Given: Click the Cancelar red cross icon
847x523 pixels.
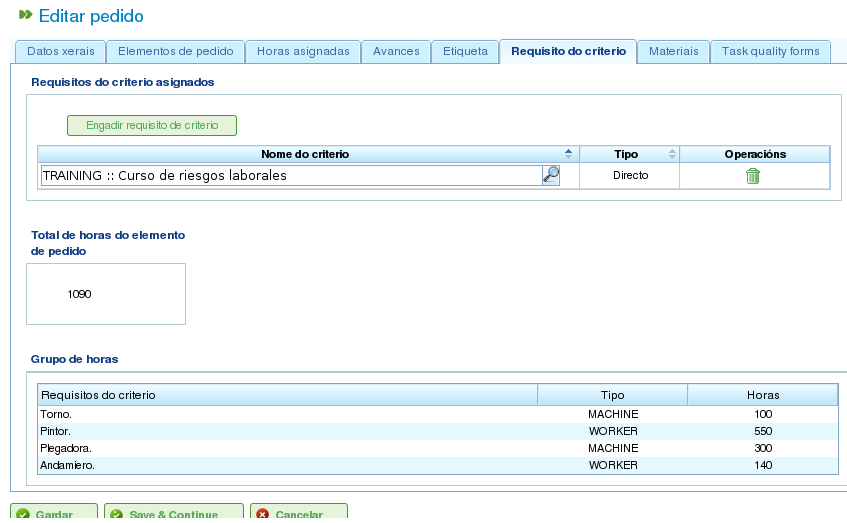Looking at the screenshot, I should (263, 514).
